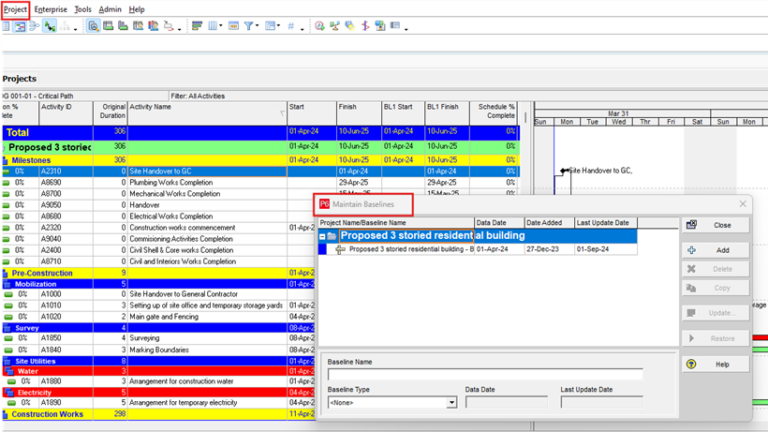Collapse the Site Utilities group band
768x432 pixels.
click(5, 360)
